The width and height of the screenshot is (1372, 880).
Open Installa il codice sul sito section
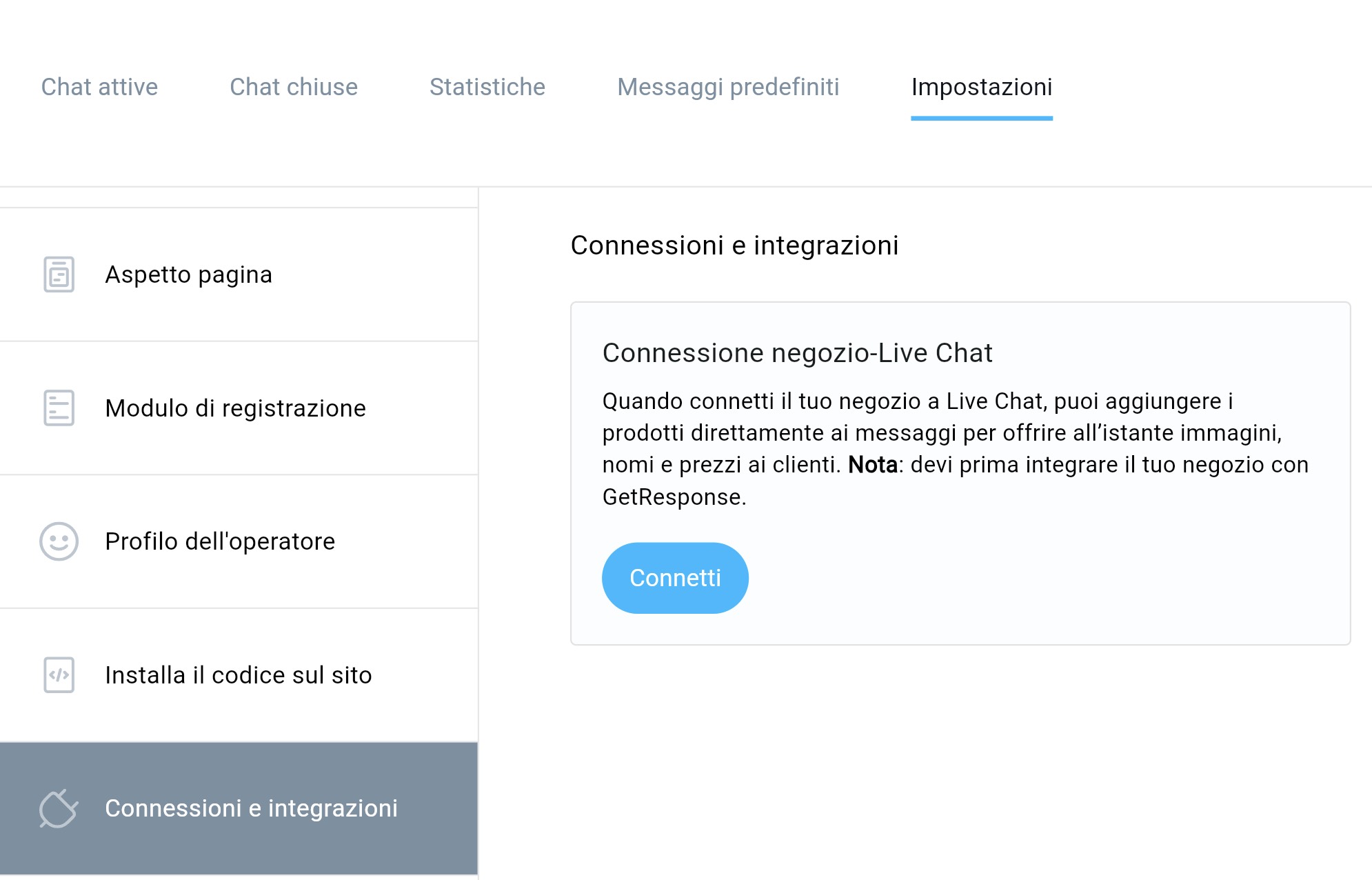[x=238, y=675]
